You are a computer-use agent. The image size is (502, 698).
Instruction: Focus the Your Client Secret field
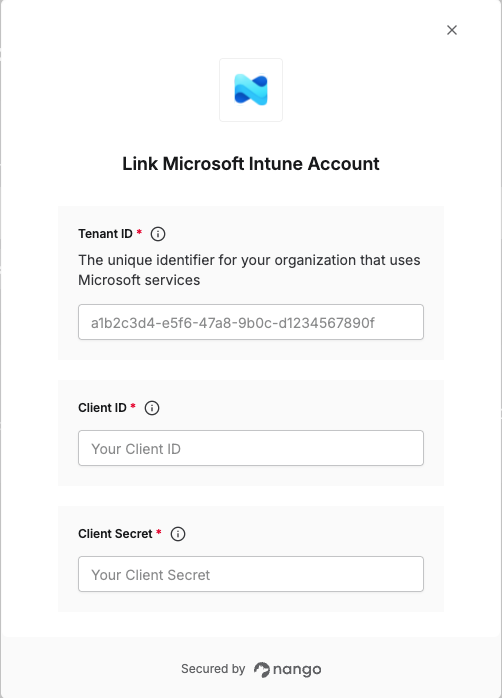pos(251,574)
